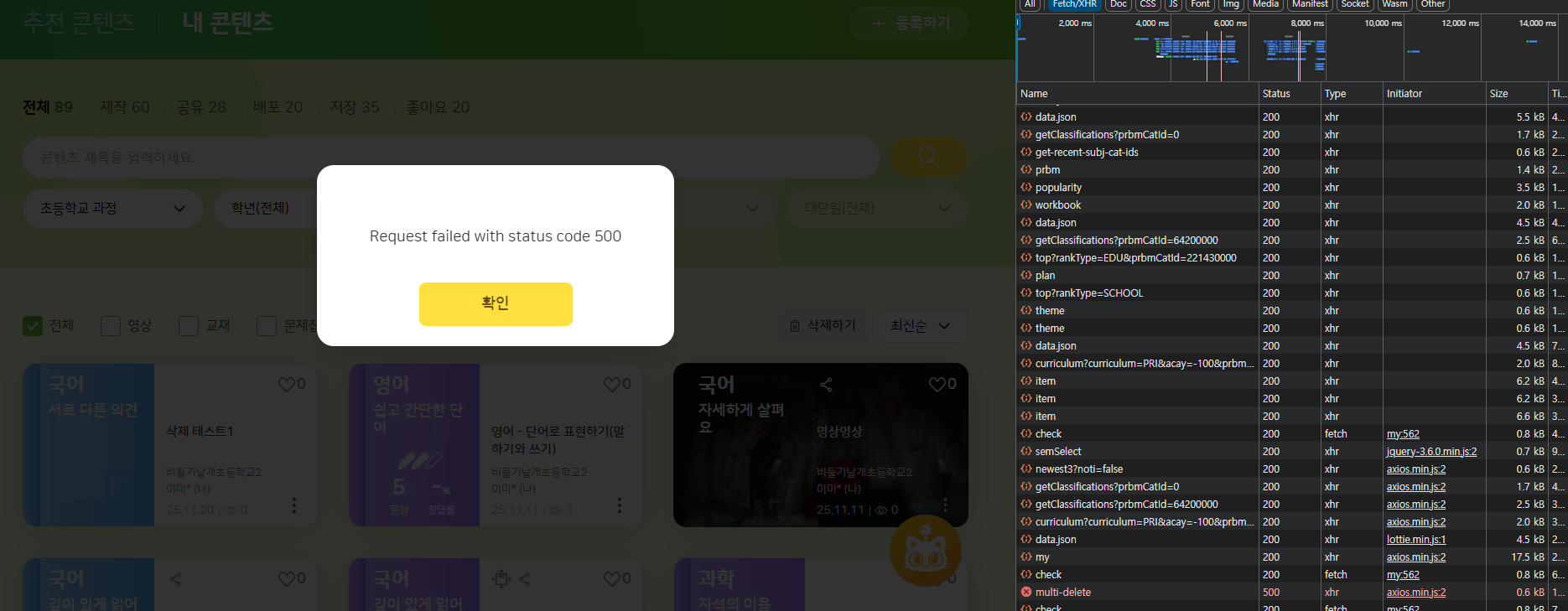Sort by the Name column header
The width and height of the screenshot is (1568, 611).
click(1138, 94)
